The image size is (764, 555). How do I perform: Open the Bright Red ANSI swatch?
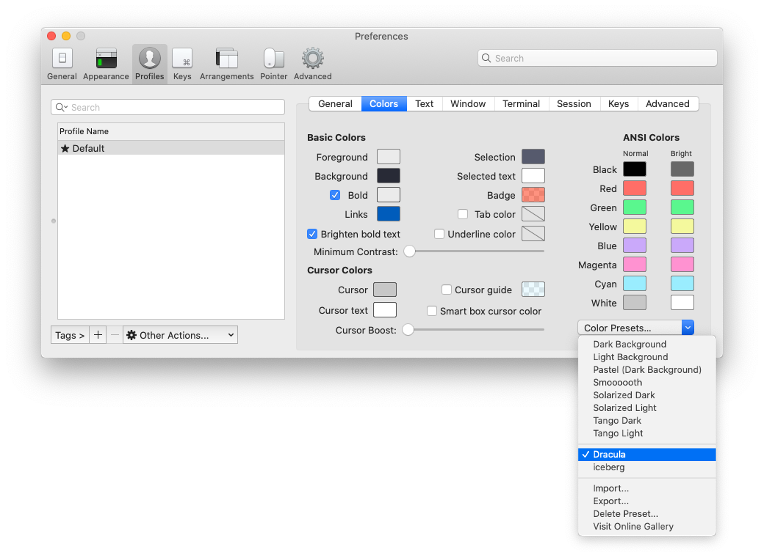pyautogui.click(x=682, y=188)
